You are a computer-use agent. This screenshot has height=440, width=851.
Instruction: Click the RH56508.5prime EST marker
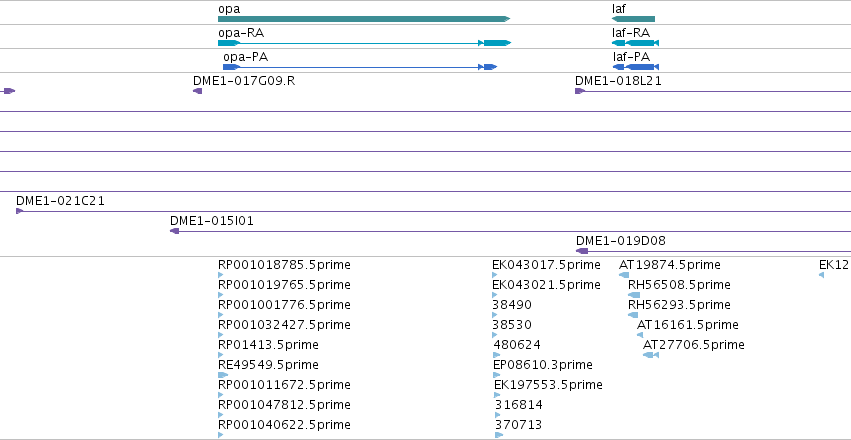tap(634, 295)
